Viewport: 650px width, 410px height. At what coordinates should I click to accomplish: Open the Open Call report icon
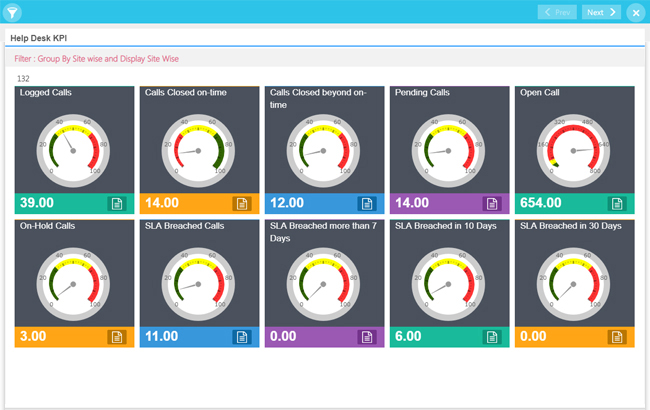(617, 204)
